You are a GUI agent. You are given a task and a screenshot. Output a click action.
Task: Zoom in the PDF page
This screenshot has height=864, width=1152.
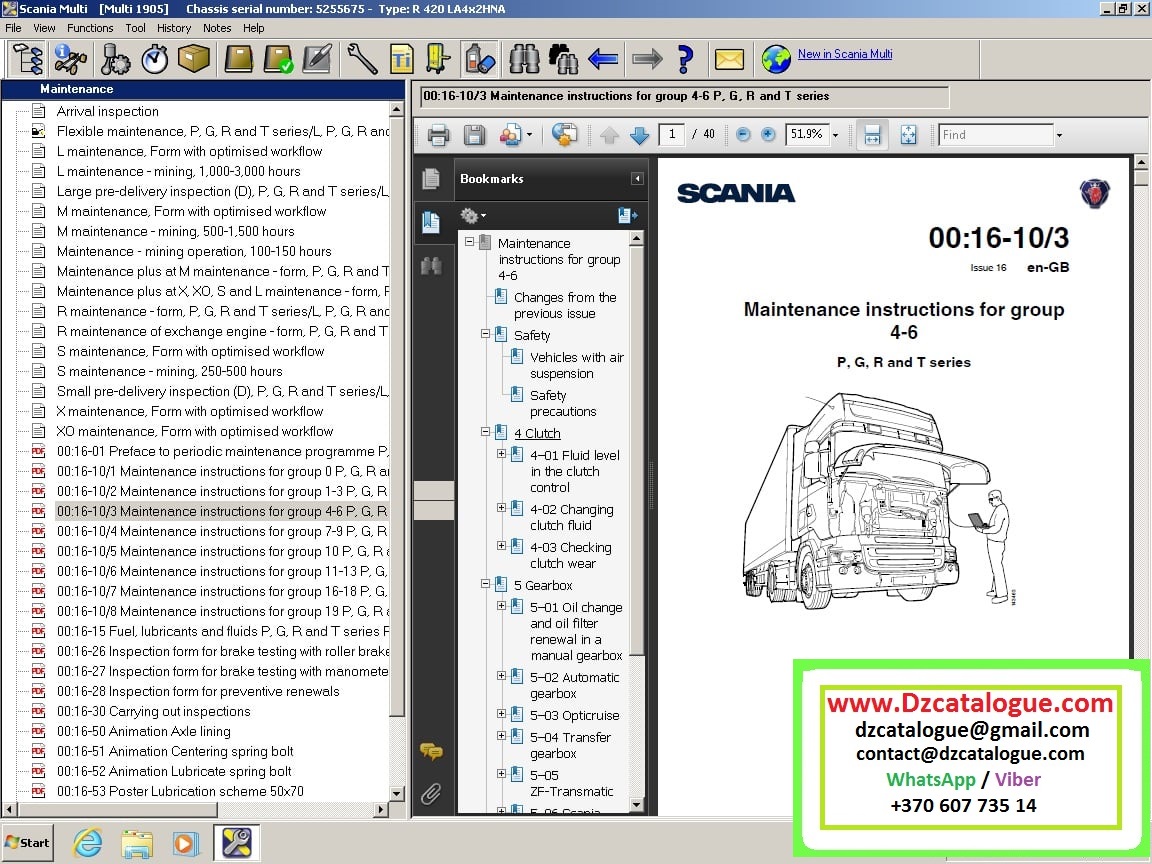coord(768,134)
